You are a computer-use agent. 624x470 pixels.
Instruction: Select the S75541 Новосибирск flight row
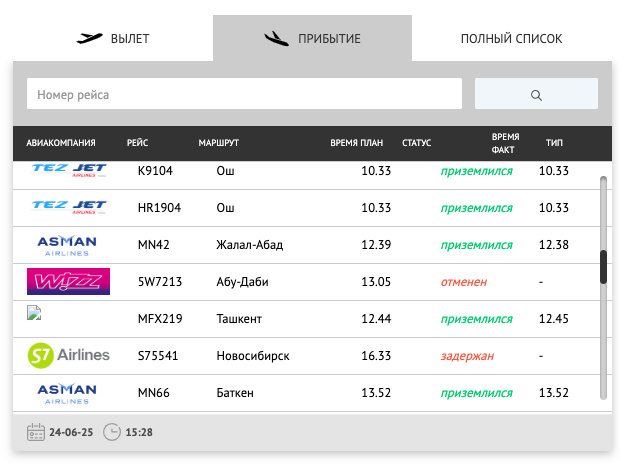tap(306, 356)
